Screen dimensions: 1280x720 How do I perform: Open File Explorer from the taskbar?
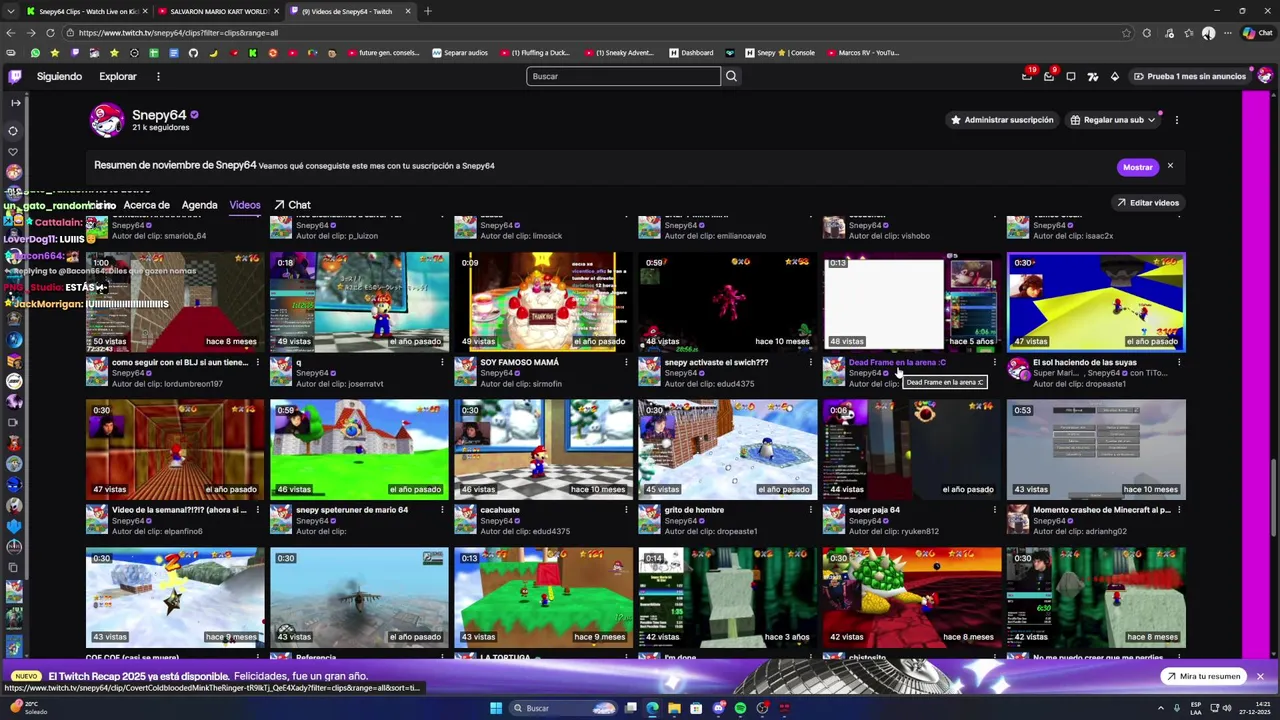pyautogui.click(x=674, y=708)
